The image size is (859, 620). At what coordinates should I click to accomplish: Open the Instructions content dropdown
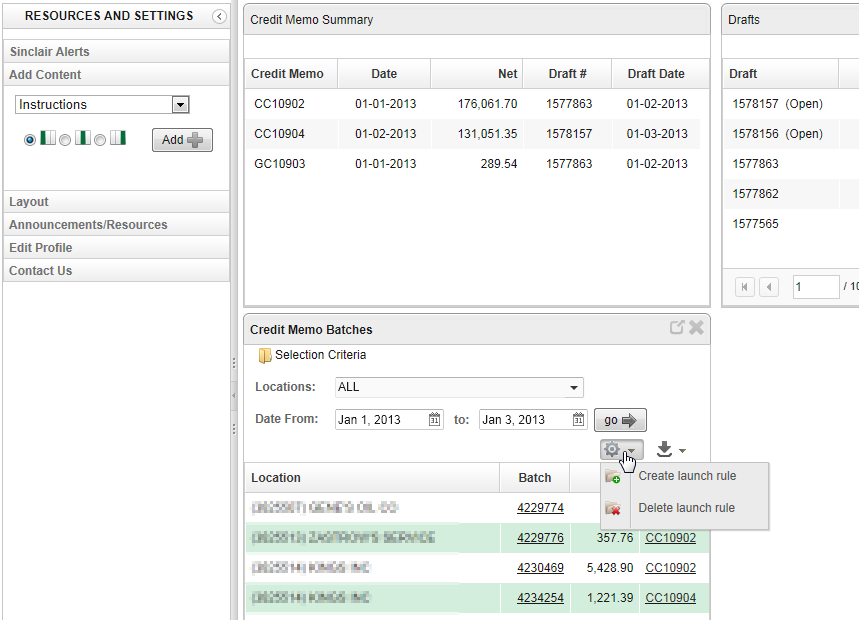(180, 105)
